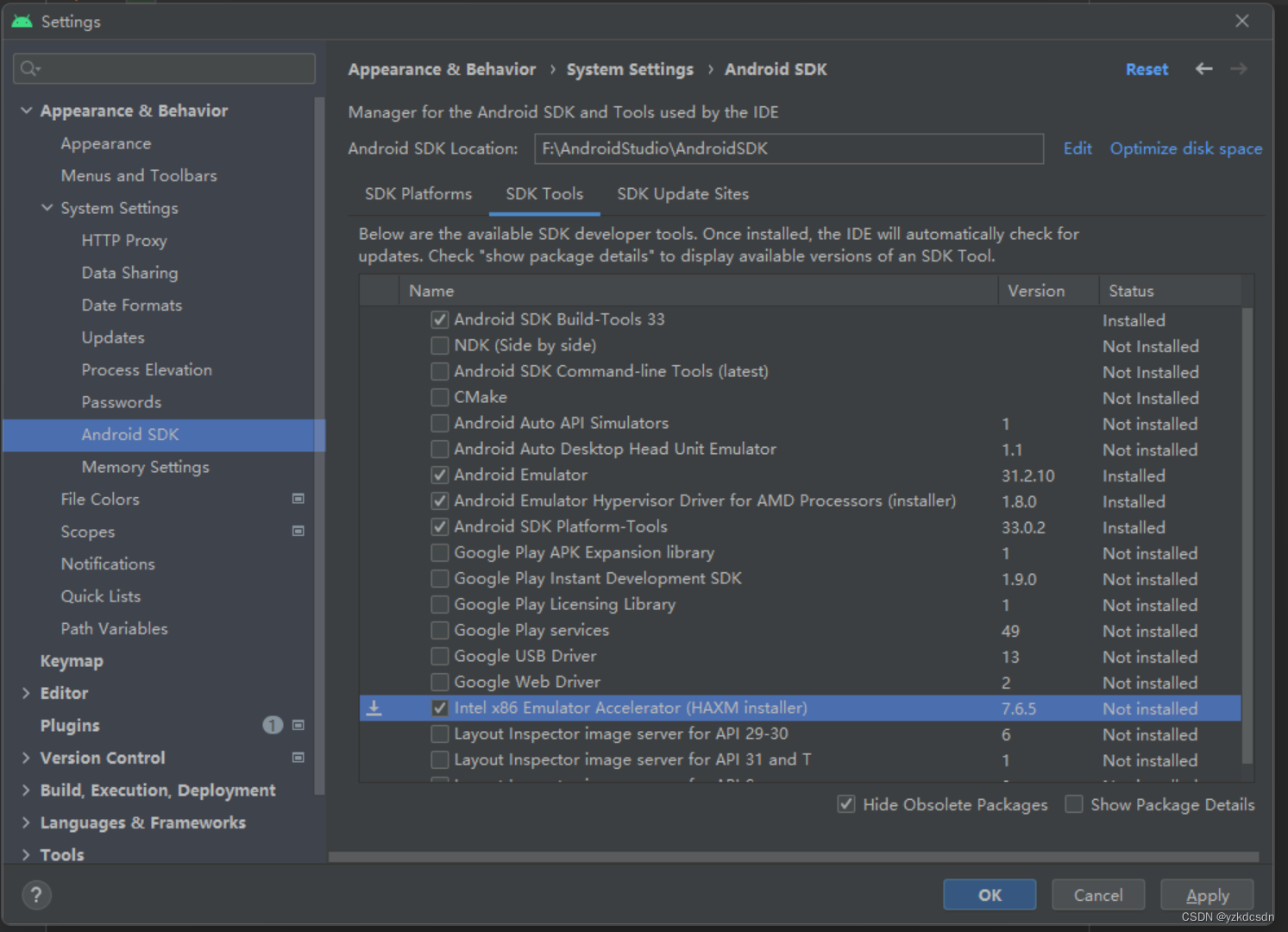
Task: Select HTTP Proxy settings page
Action: pos(124,240)
